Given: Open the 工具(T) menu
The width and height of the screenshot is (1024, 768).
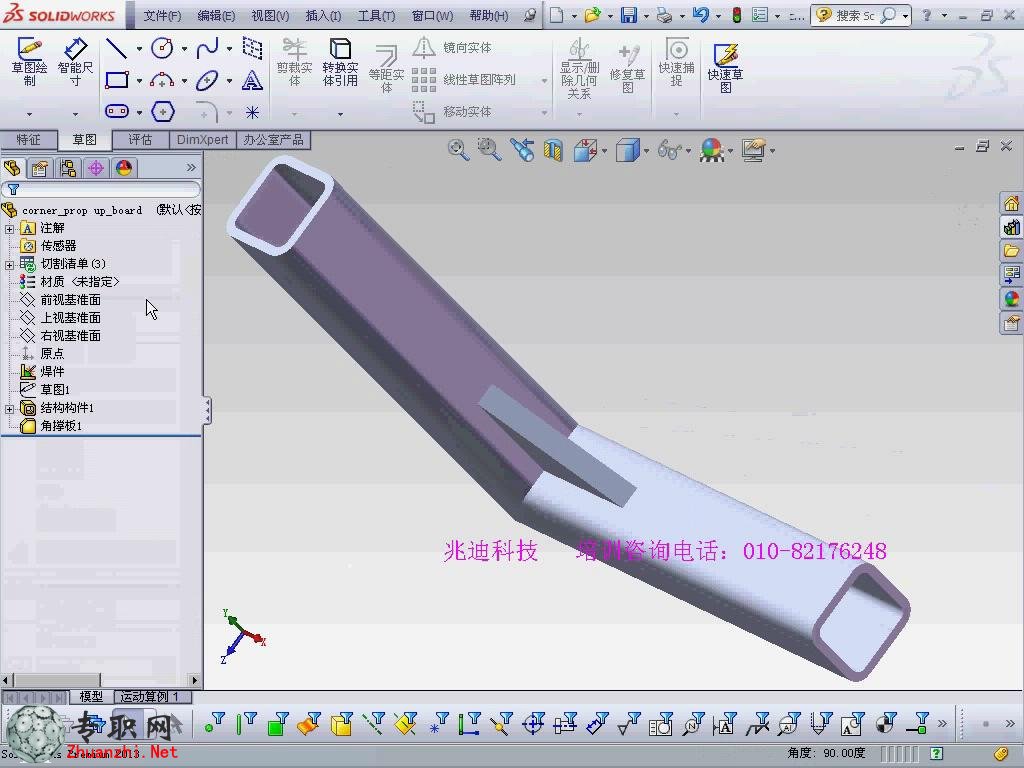Looking at the screenshot, I should tap(376, 16).
